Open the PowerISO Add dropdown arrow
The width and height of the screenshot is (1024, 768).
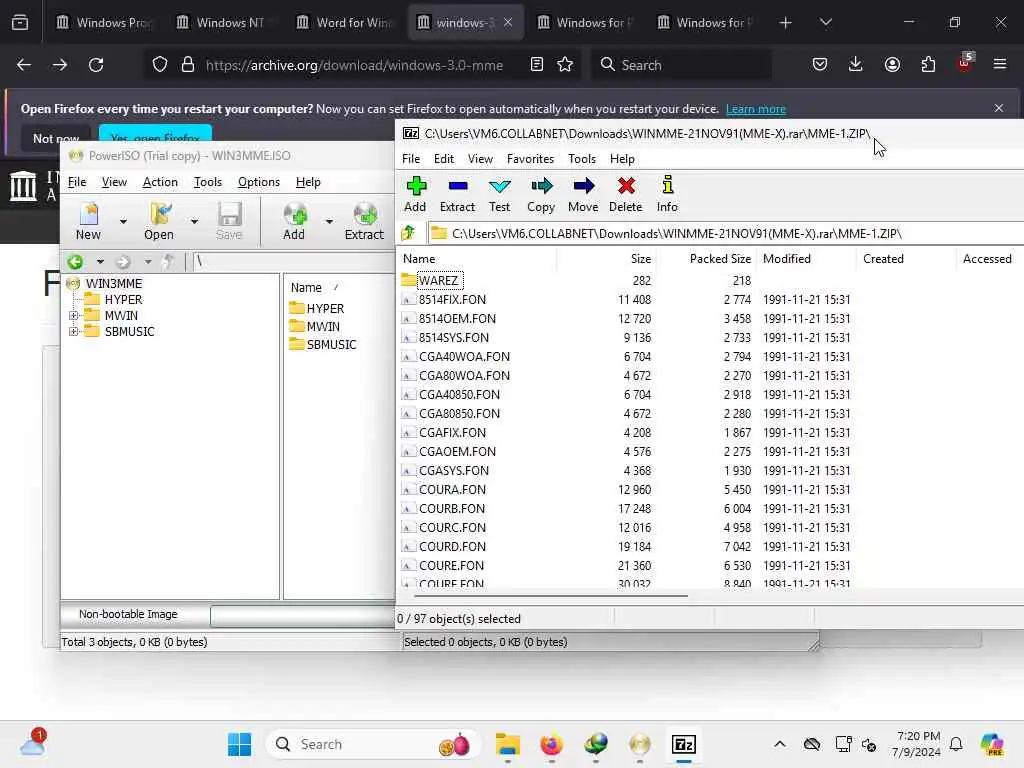(x=329, y=222)
